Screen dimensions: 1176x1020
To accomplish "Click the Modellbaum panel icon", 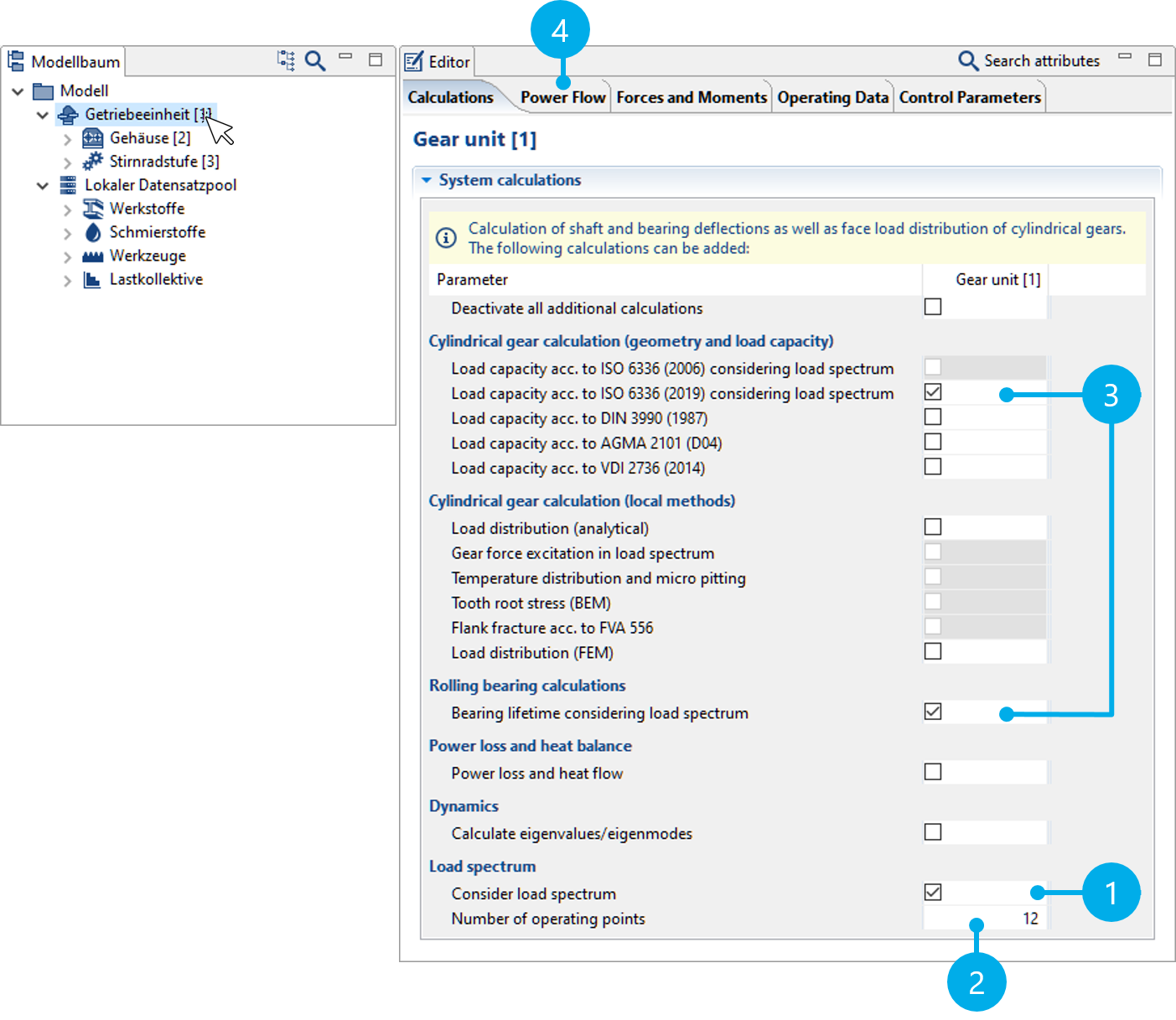I will click(x=16, y=60).
